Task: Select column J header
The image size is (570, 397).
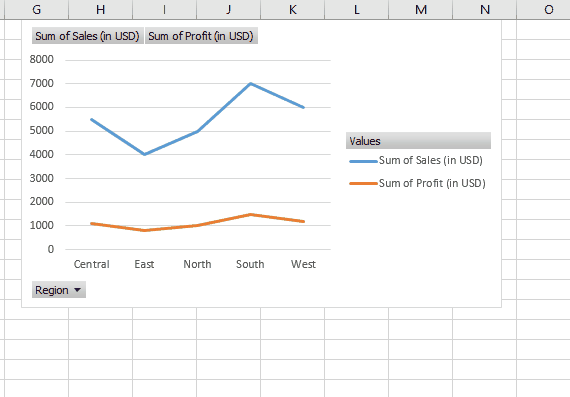Action: (x=229, y=9)
